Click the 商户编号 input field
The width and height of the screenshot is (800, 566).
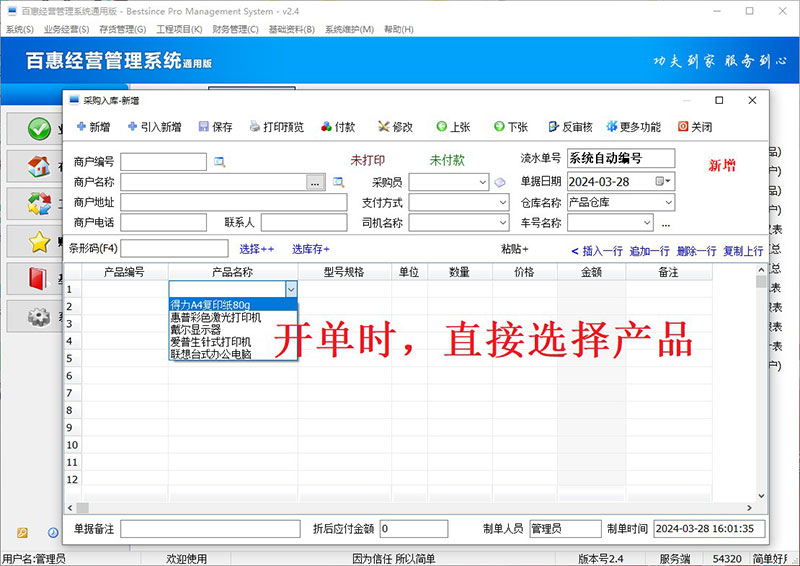click(x=164, y=162)
